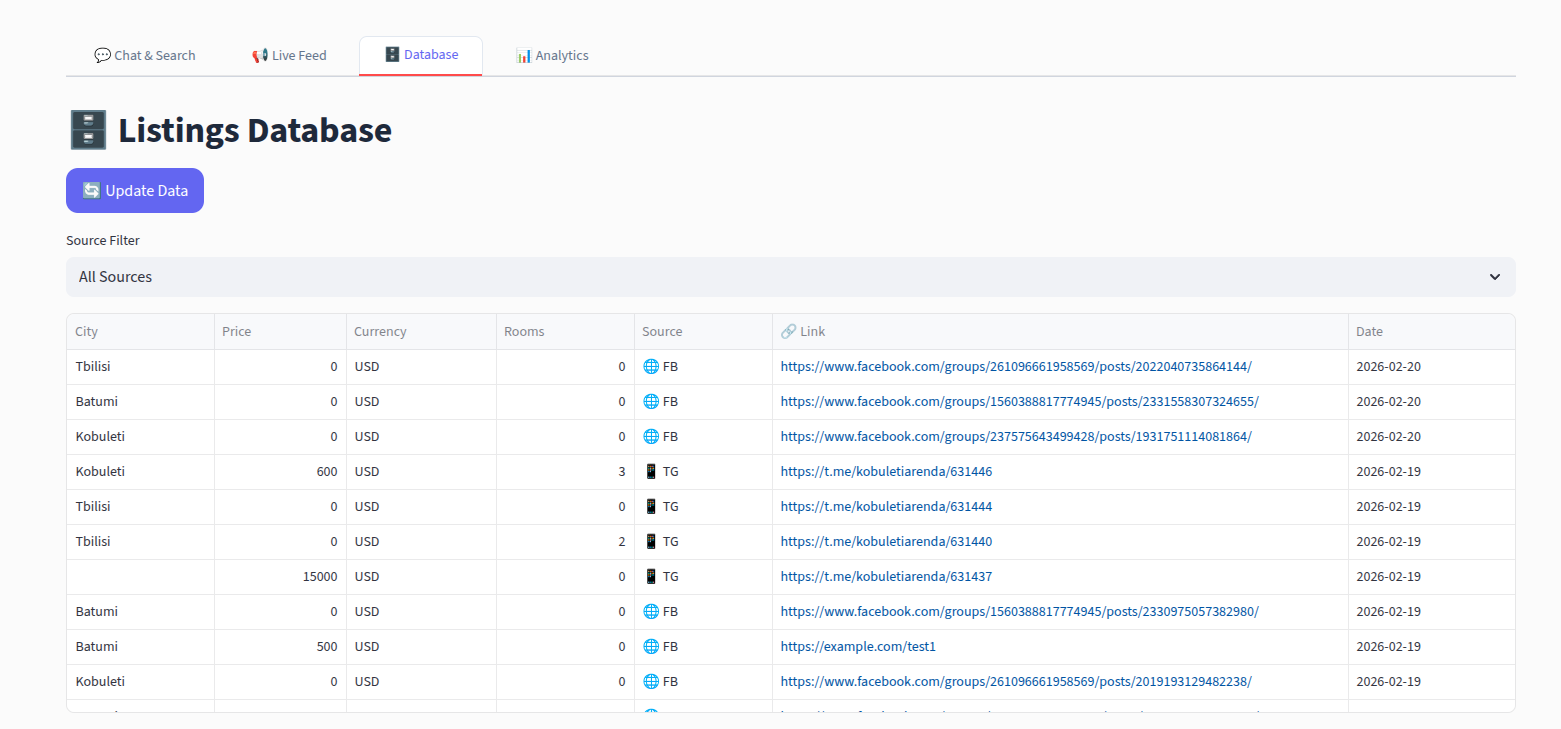The height and width of the screenshot is (729, 1561).
Task: Select the Database tab
Action: pos(421,55)
